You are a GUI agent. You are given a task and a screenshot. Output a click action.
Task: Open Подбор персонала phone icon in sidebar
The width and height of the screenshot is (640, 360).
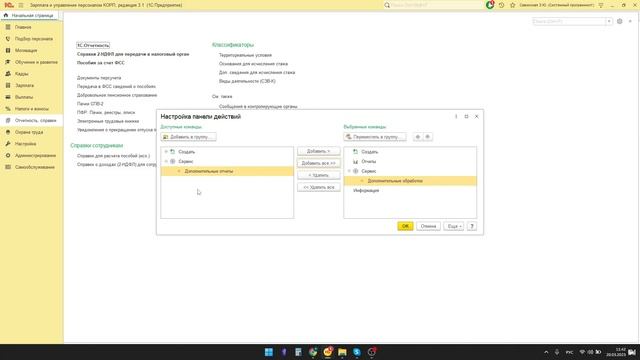(x=8, y=39)
